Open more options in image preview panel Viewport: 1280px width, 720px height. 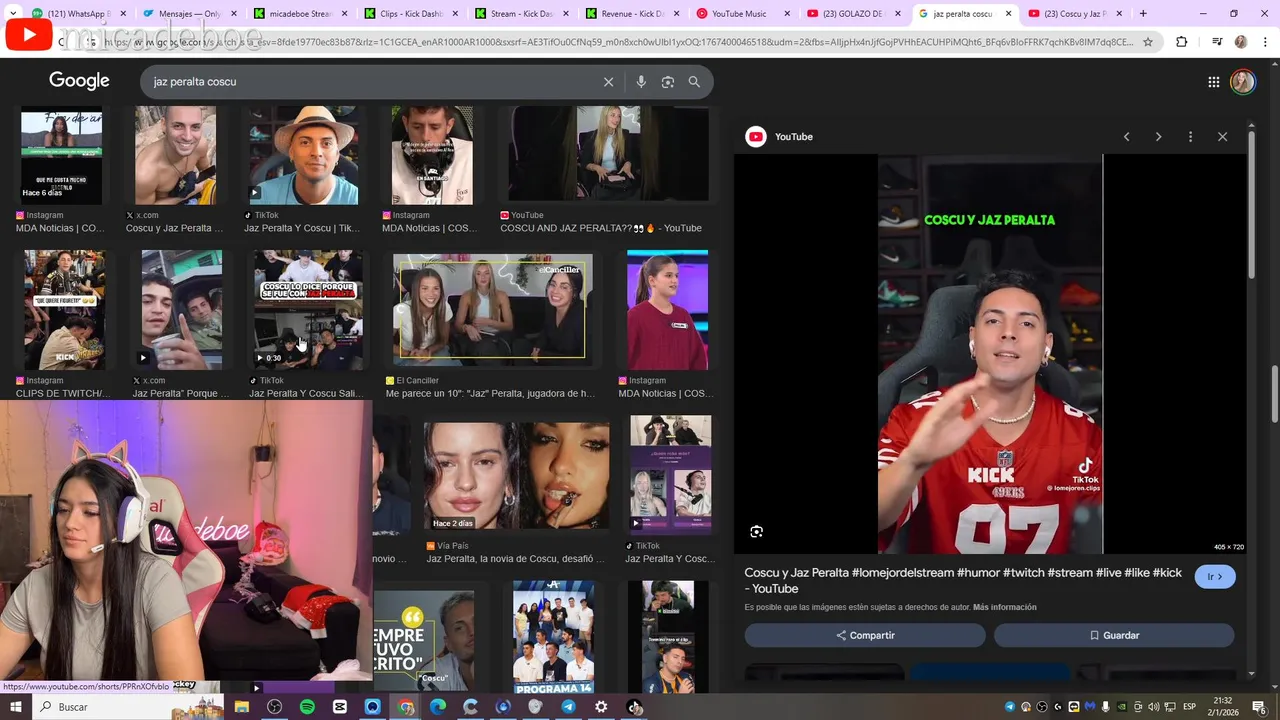(1190, 137)
